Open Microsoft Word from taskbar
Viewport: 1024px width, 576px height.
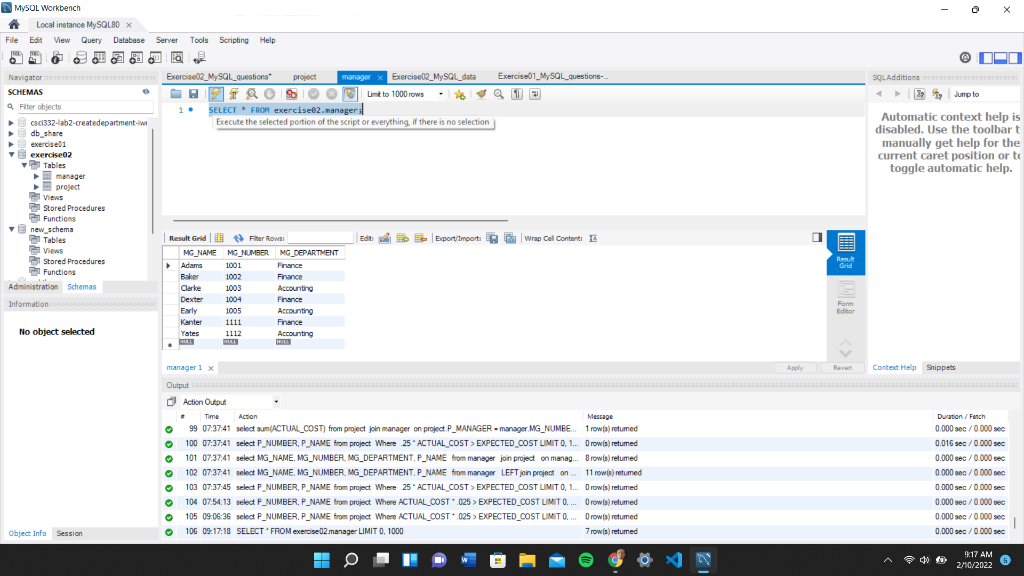pyautogui.click(x=468, y=560)
